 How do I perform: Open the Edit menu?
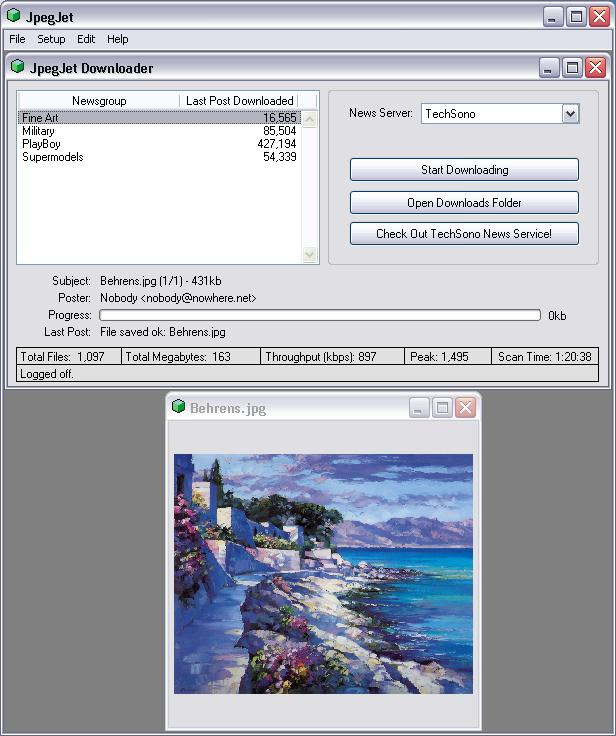[x=86, y=39]
